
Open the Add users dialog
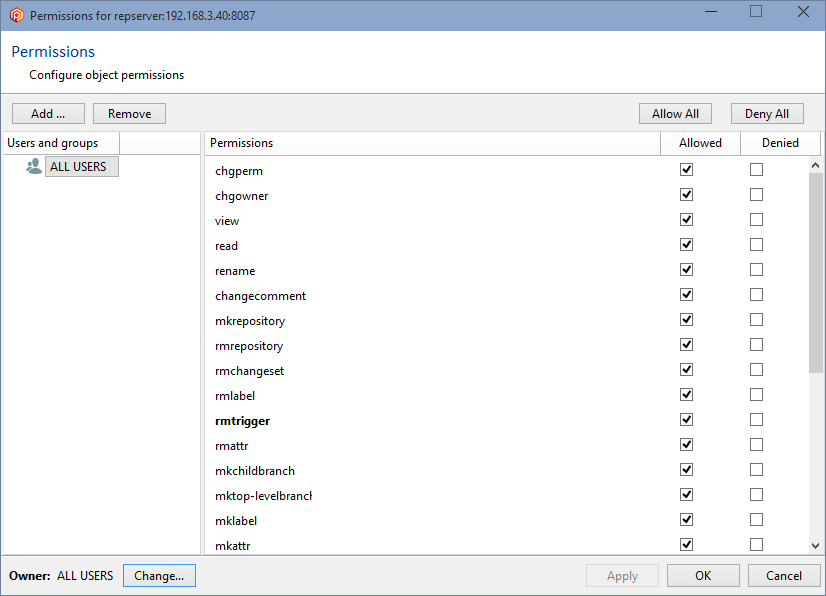(x=48, y=114)
